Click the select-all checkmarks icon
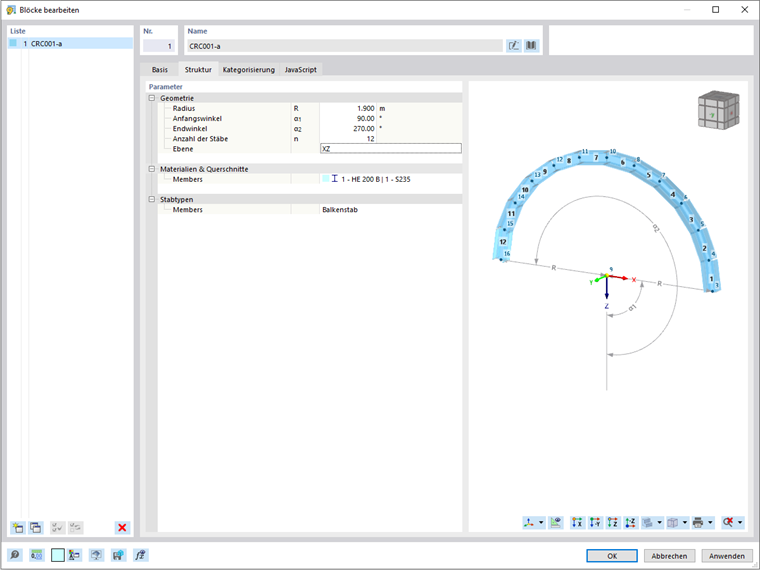The width and height of the screenshot is (760, 570). [57, 527]
